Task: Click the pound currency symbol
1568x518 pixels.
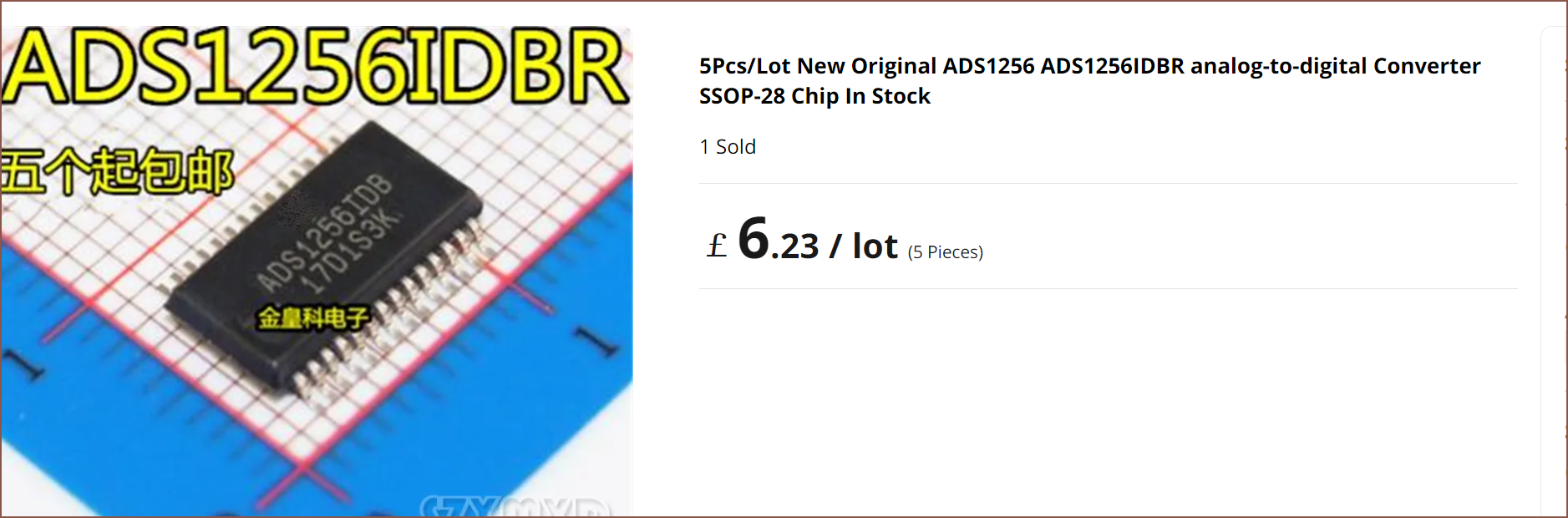Action: click(x=717, y=246)
